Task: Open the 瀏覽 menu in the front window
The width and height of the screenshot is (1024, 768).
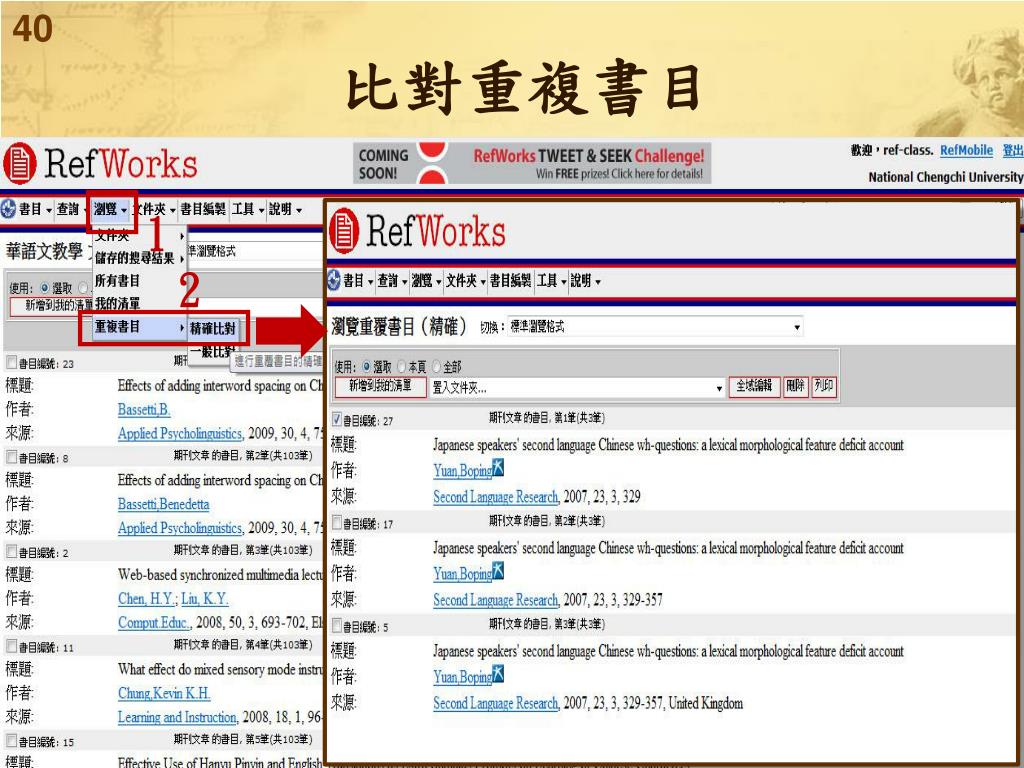Action: tap(426, 281)
